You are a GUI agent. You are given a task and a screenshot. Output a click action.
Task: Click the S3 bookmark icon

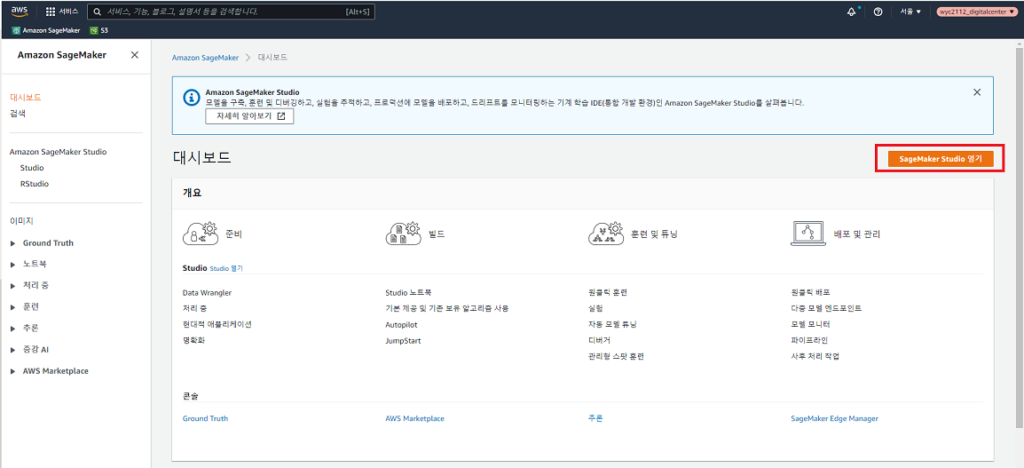pos(94,30)
